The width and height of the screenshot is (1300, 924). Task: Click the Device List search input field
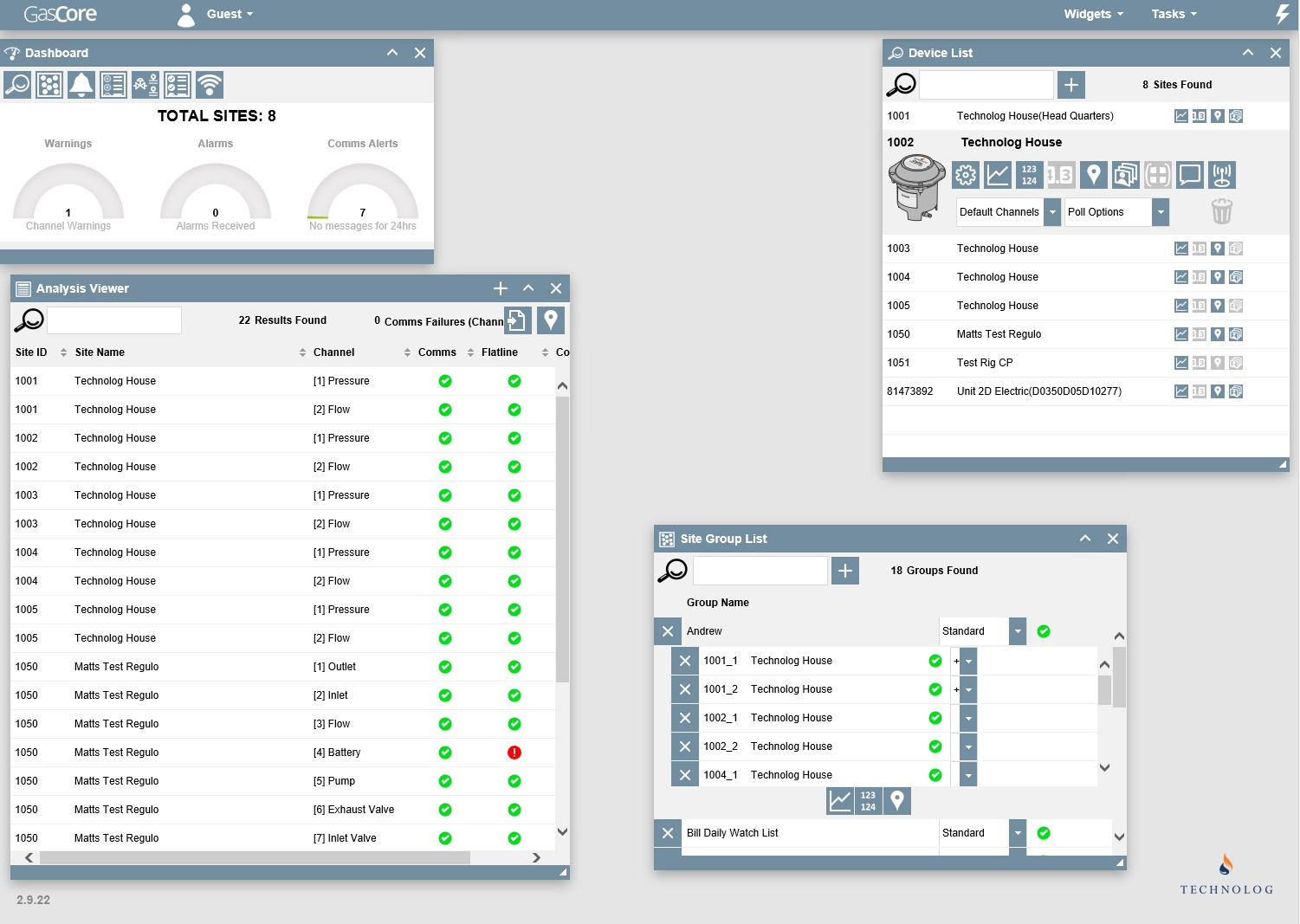click(986, 85)
